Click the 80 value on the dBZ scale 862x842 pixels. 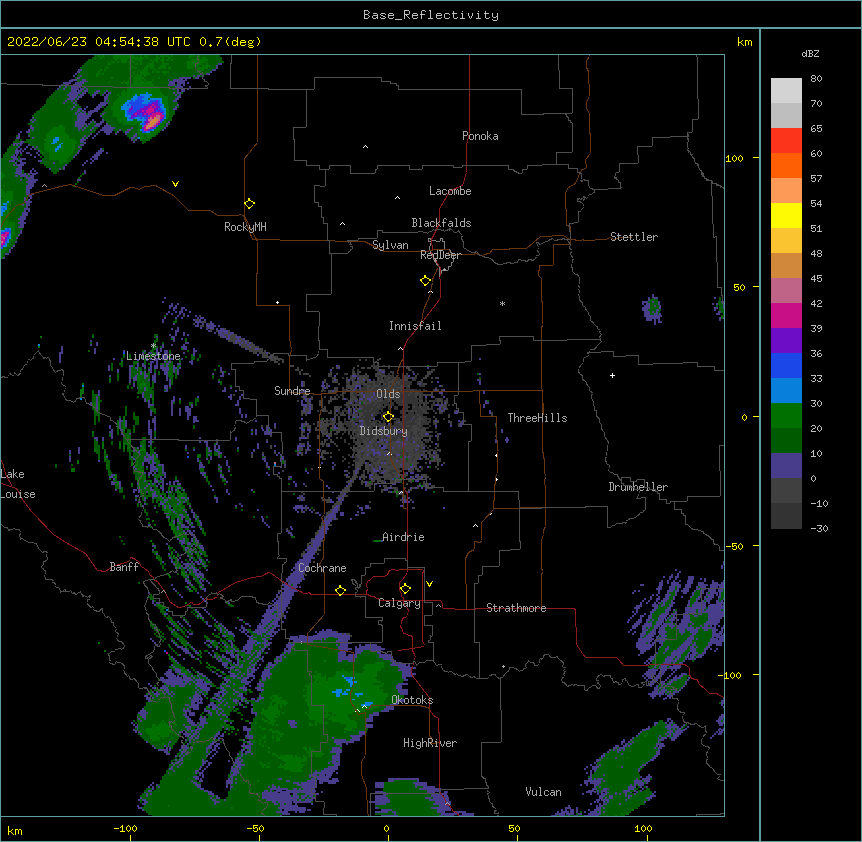point(816,79)
